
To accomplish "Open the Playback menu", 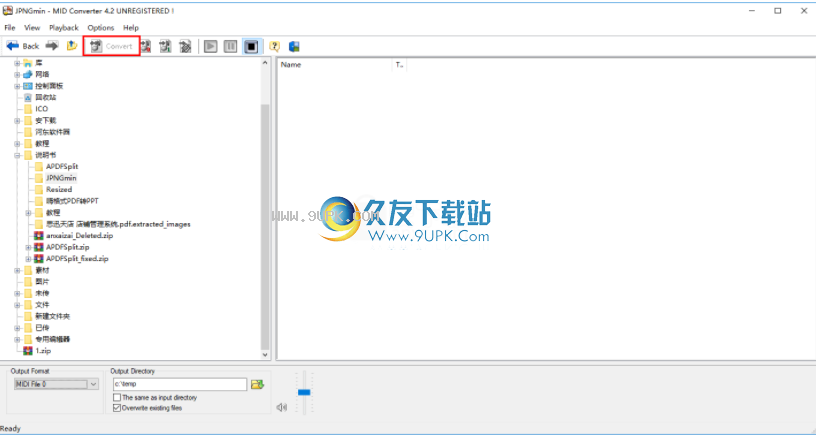I will coord(63,28).
